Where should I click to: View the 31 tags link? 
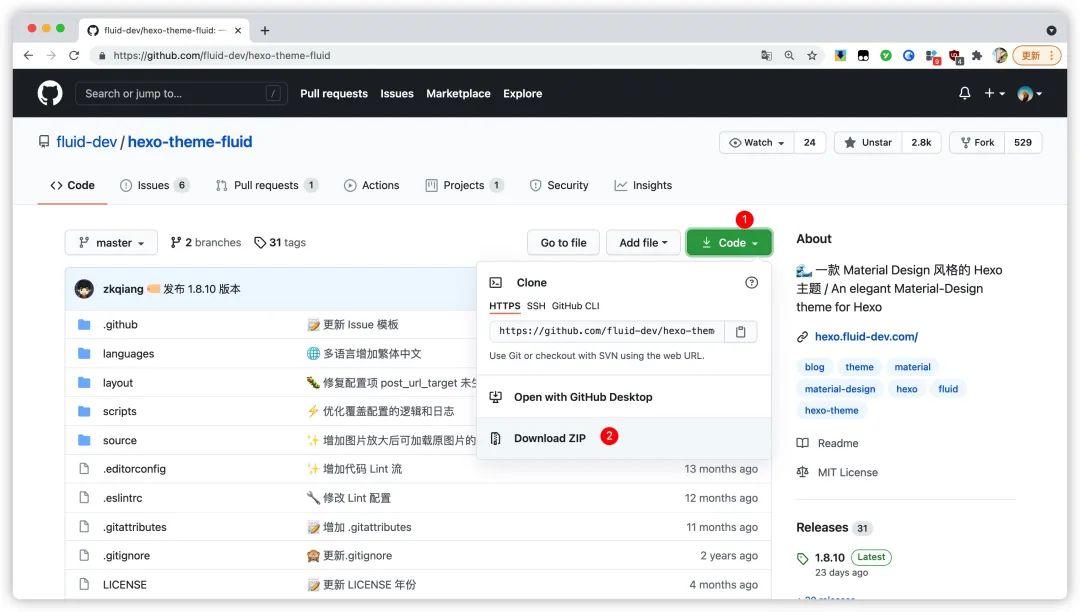(280, 242)
